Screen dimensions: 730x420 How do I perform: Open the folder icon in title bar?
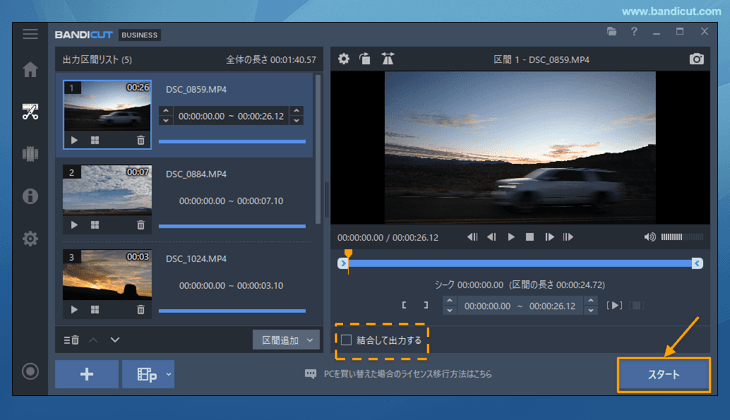[x=611, y=33]
